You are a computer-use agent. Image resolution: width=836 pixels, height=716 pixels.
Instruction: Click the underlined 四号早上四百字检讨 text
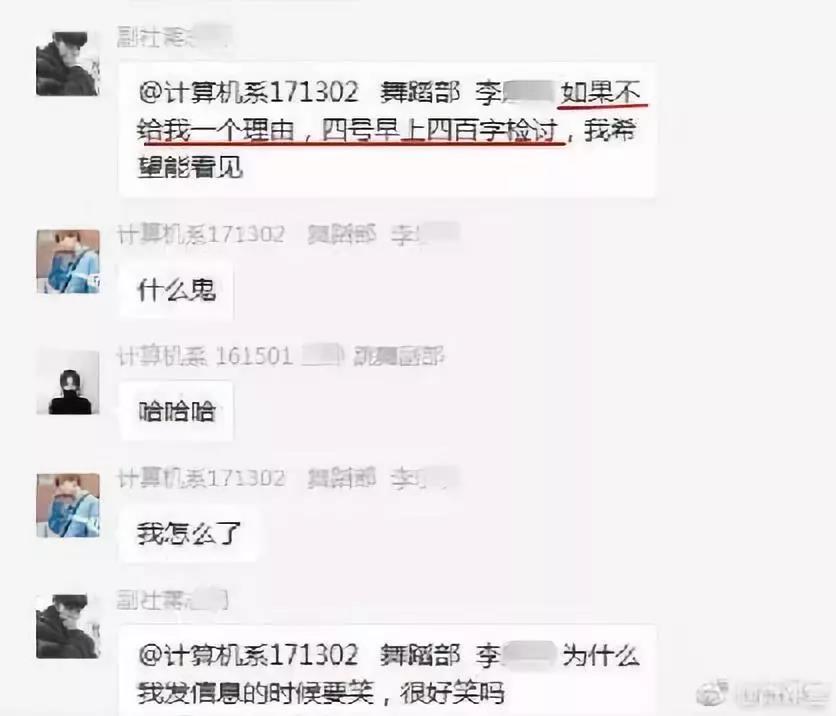[440, 131]
